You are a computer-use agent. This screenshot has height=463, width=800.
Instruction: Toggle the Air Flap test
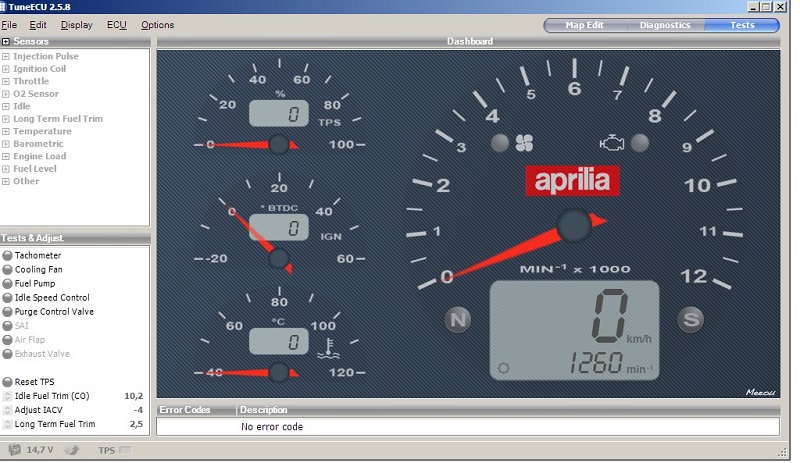click(7, 339)
